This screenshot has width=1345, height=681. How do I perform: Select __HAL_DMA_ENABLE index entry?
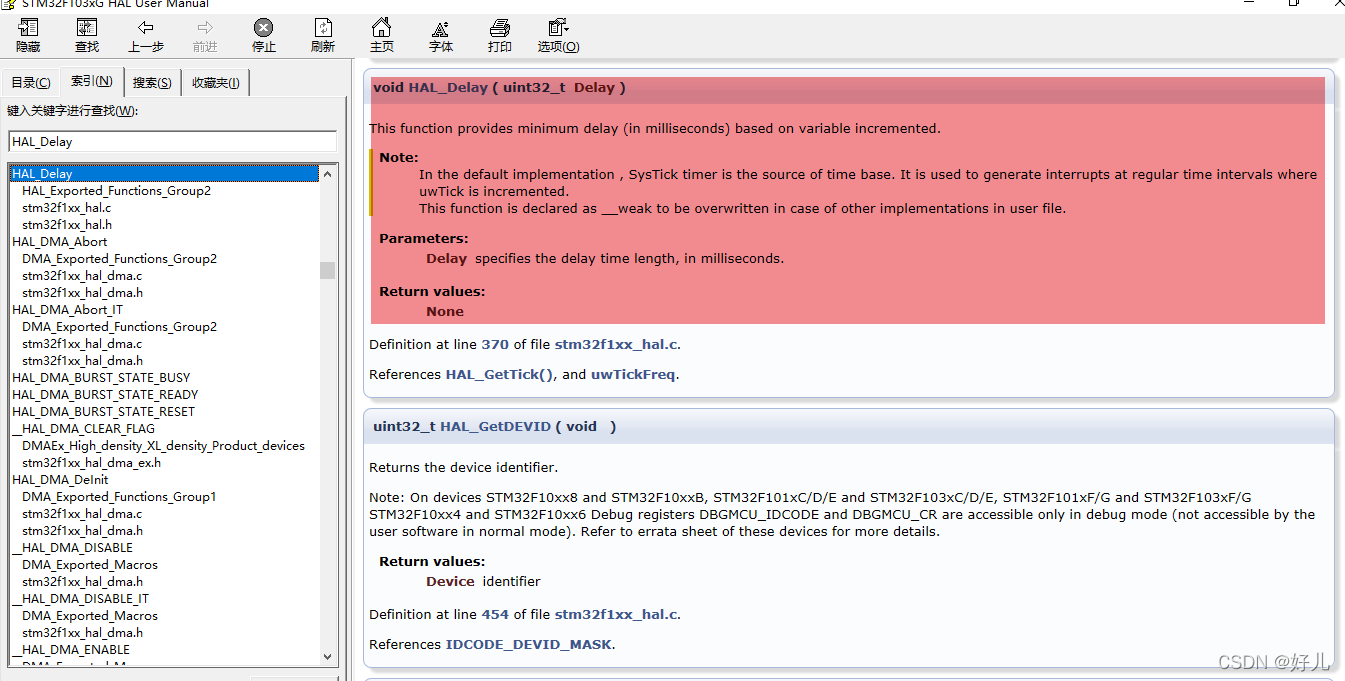click(x=71, y=649)
